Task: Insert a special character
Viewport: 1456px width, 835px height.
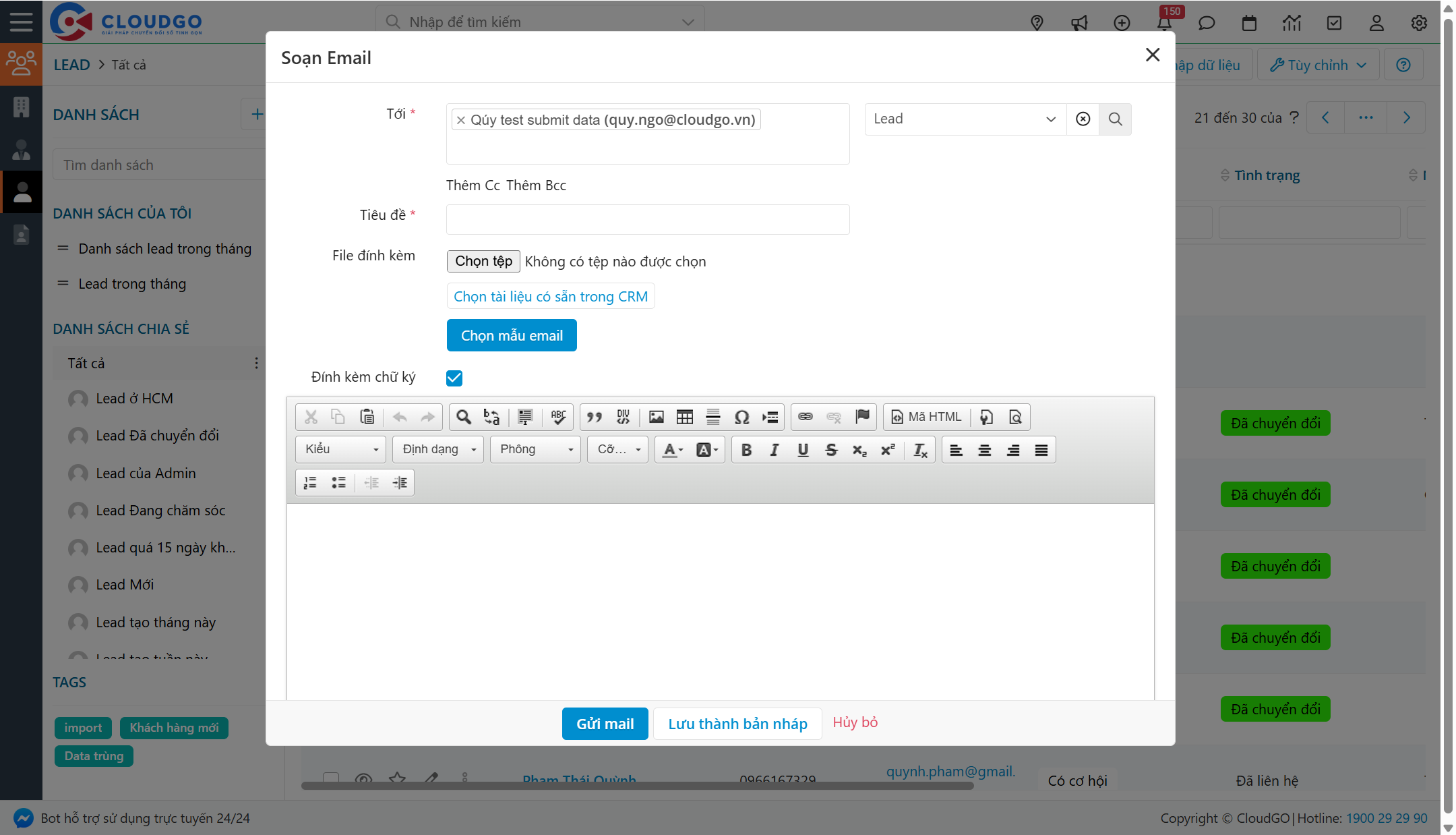Action: coord(741,417)
